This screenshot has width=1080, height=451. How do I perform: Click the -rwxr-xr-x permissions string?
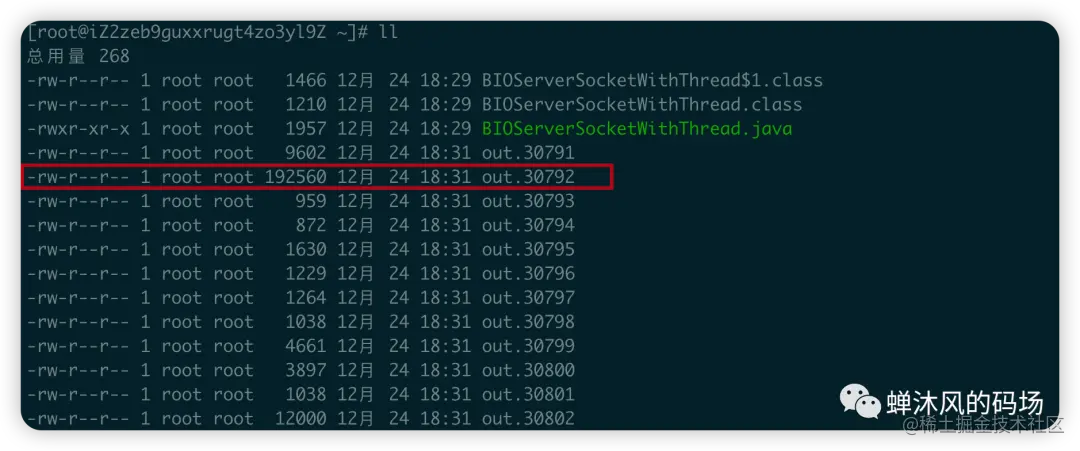click(78, 129)
